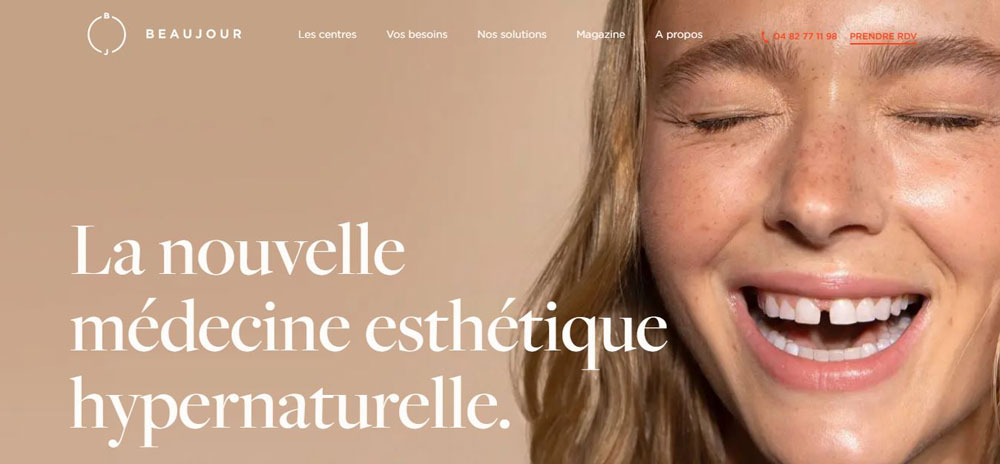Viewport: 1000px width, 464px height.
Task: Click the PRENDRE RDV button
Action: point(883,37)
